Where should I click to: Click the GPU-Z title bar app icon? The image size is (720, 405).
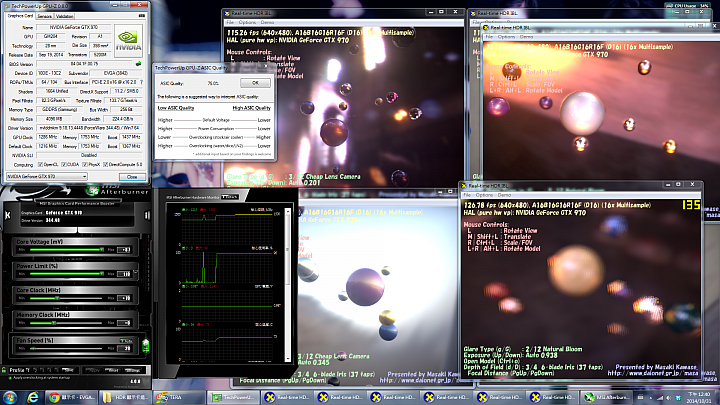tap(7, 6)
